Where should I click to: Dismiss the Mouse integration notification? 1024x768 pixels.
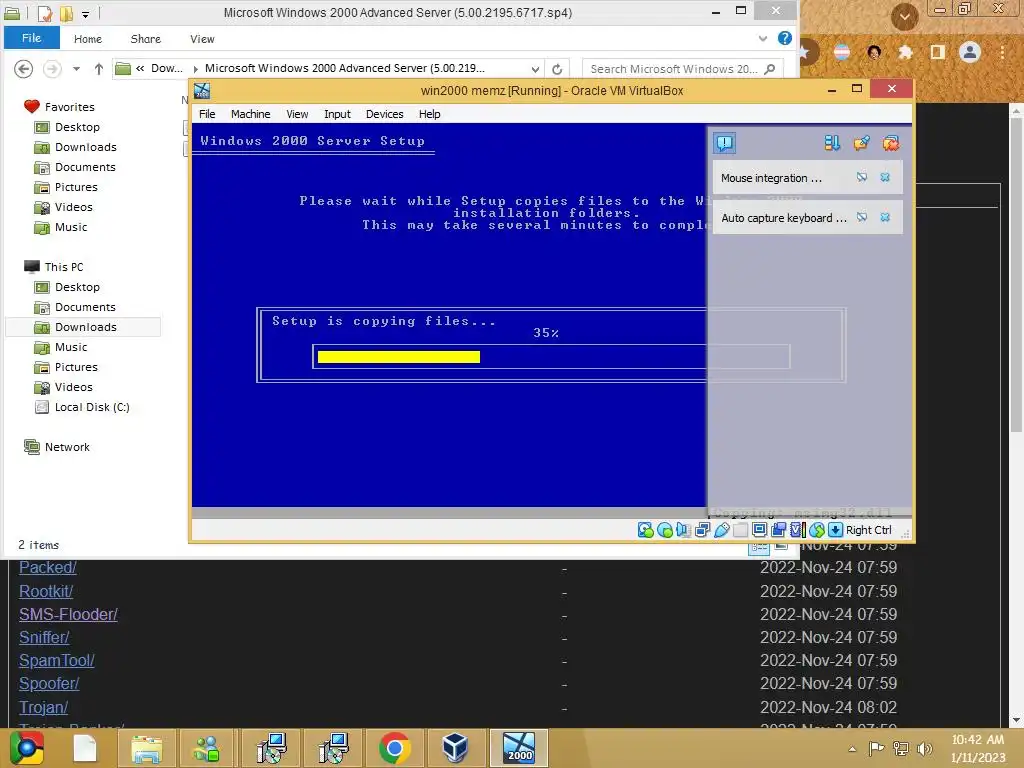click(885, 177)
